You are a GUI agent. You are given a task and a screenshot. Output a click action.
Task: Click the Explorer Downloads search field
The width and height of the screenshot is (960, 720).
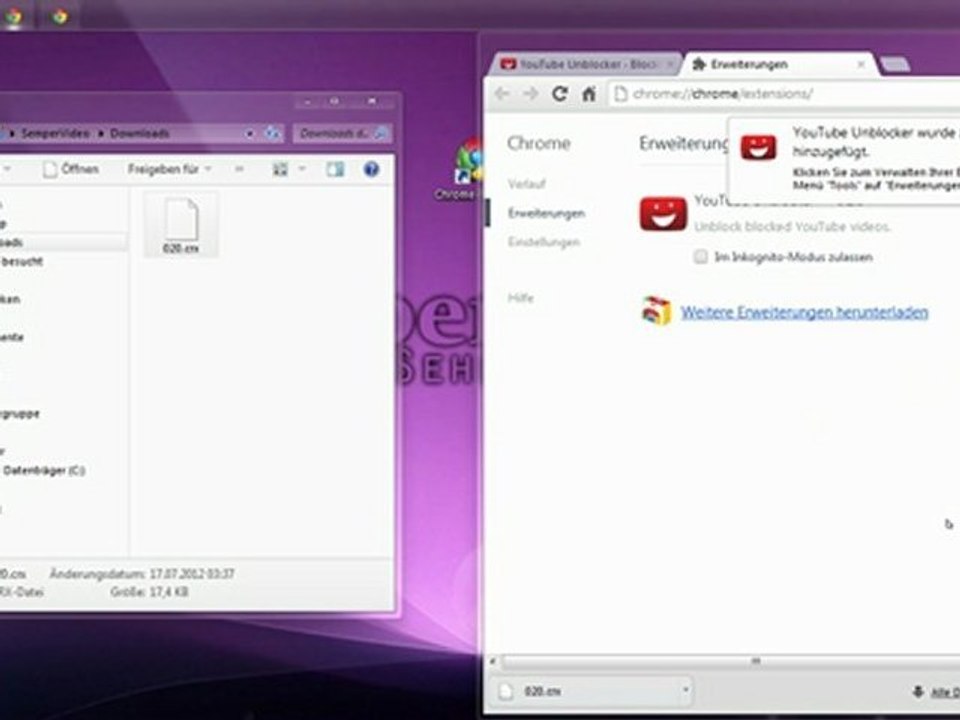(x=342, y=133)
